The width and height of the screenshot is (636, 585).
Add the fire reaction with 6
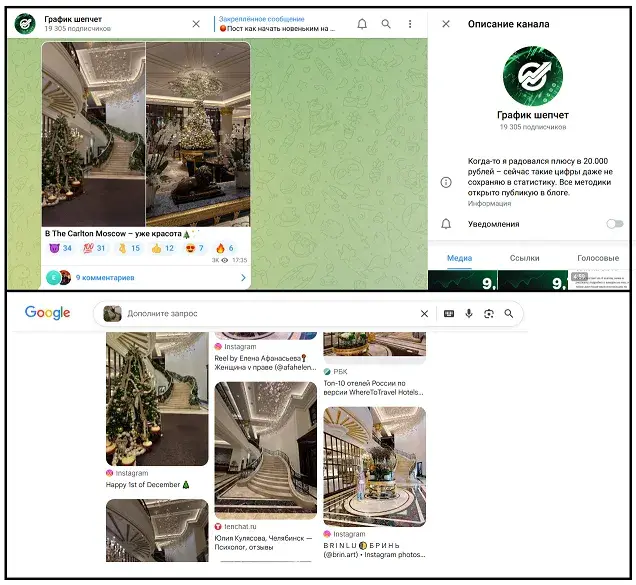pyautogui.click(x=225, y=248)
